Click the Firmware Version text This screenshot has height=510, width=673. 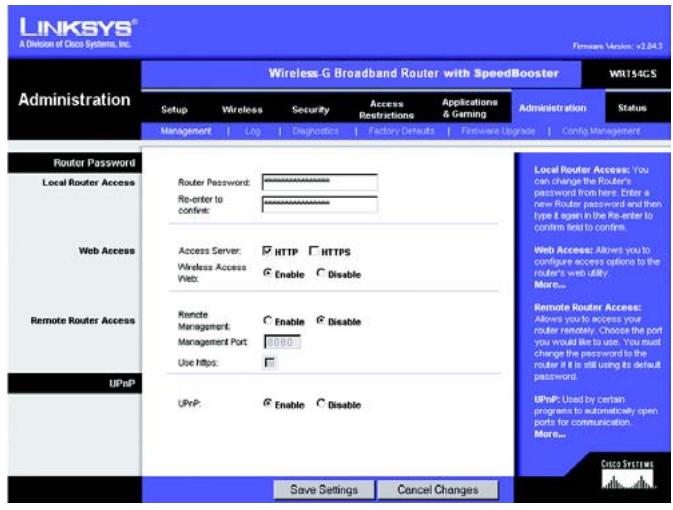617,46
